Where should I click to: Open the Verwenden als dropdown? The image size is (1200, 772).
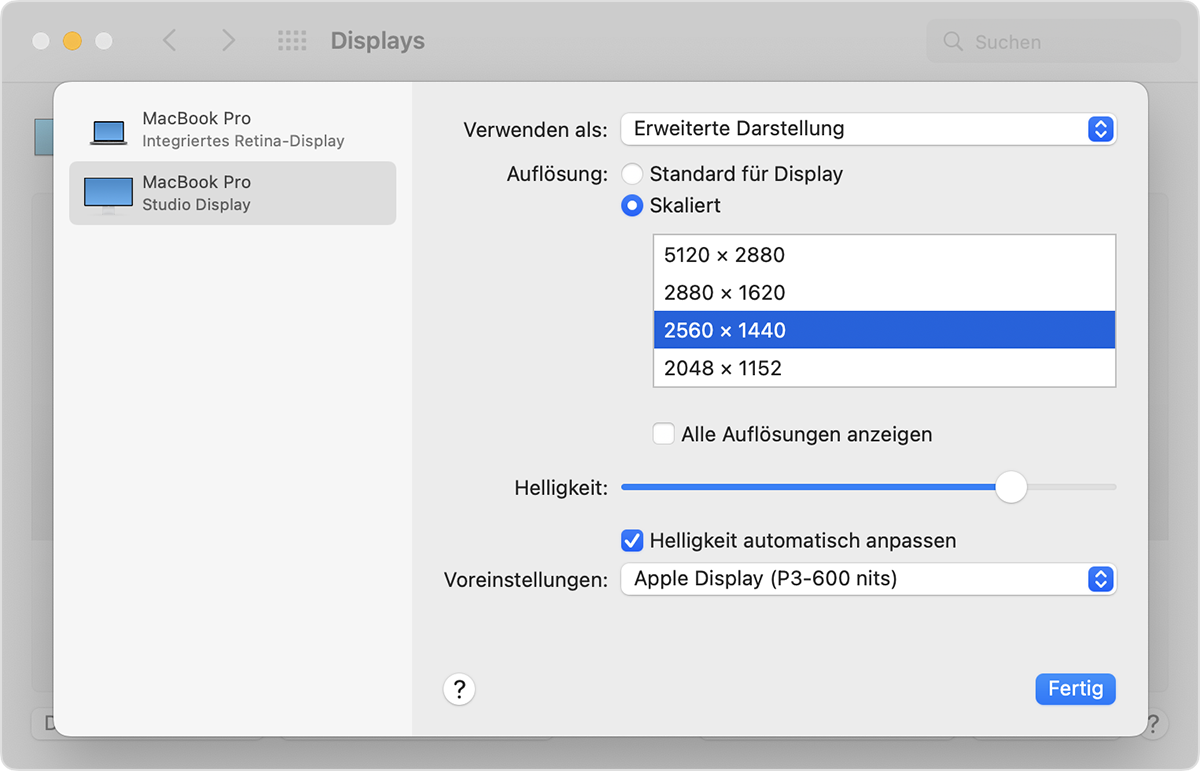click(867, 129)
